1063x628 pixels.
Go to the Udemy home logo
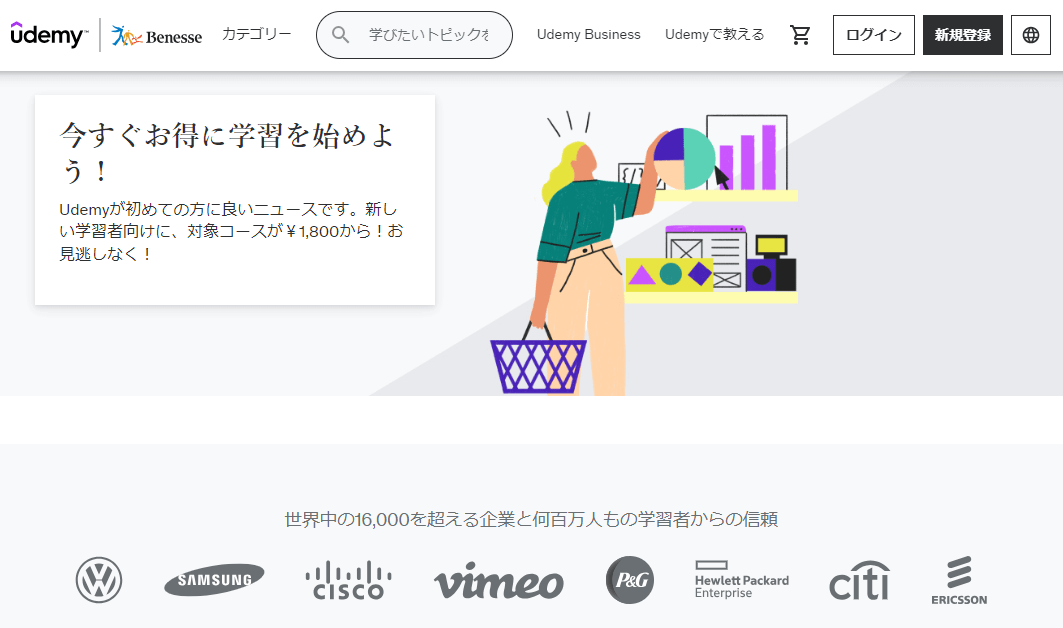tap(49, 35)
